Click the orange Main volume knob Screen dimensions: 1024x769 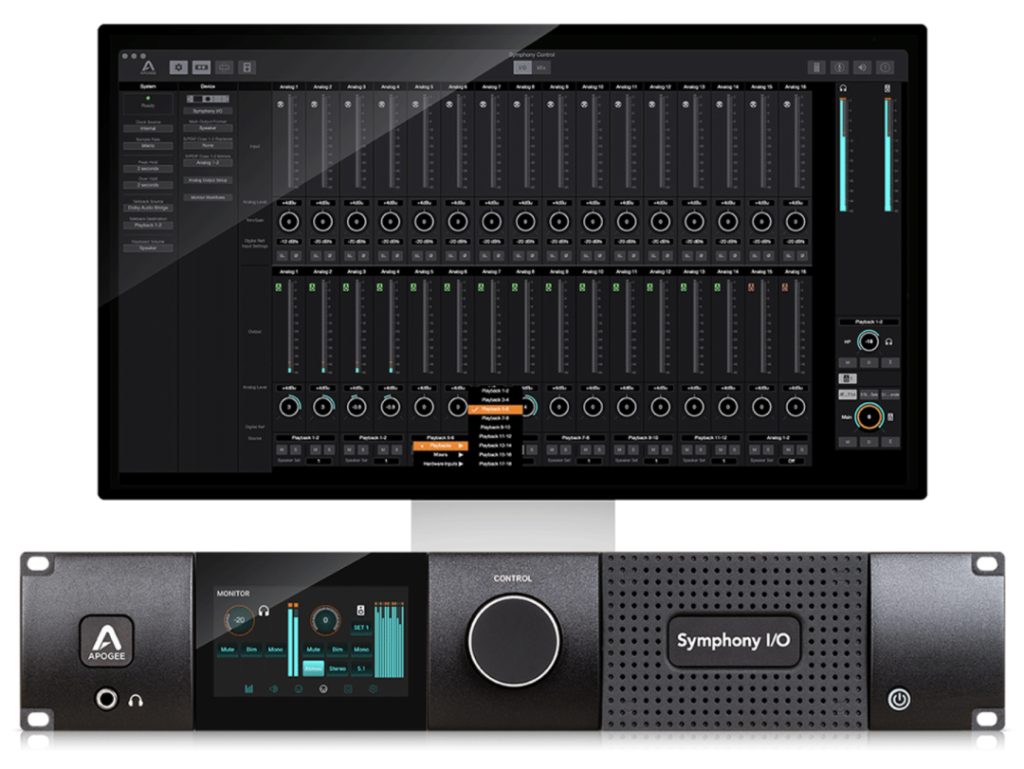tap(869, 416)
